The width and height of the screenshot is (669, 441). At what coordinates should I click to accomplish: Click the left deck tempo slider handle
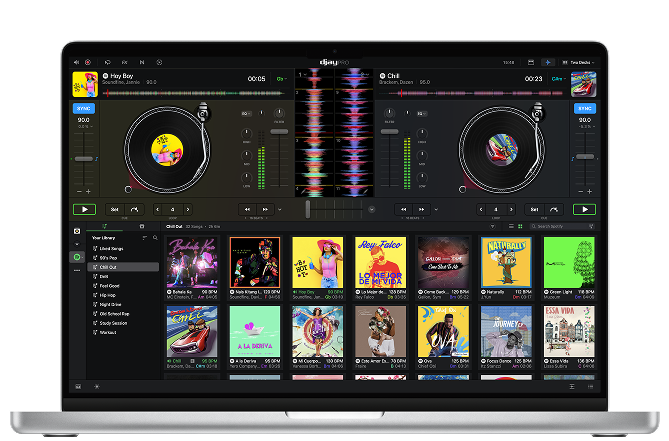(x=84, y=159)
